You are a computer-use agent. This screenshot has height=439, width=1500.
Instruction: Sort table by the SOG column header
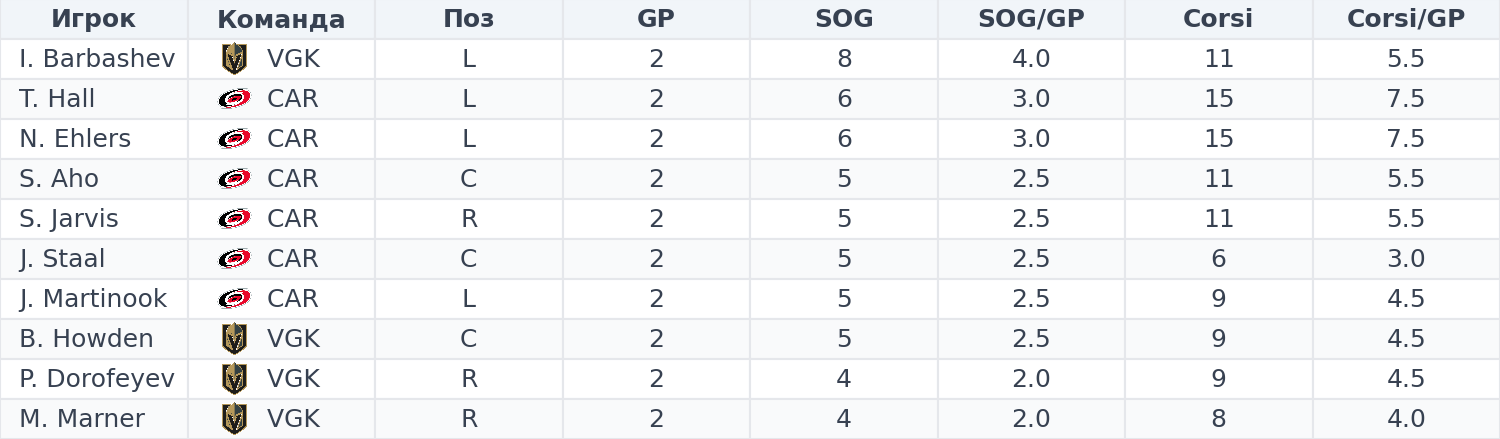[x=844, y=19]
